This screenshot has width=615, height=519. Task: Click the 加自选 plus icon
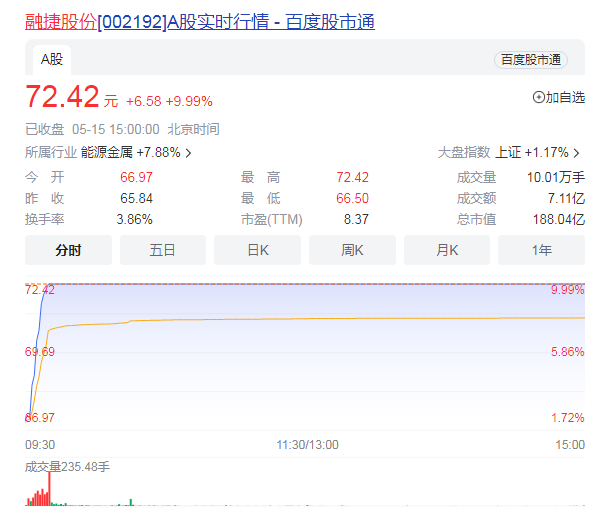tap(539, 98)
